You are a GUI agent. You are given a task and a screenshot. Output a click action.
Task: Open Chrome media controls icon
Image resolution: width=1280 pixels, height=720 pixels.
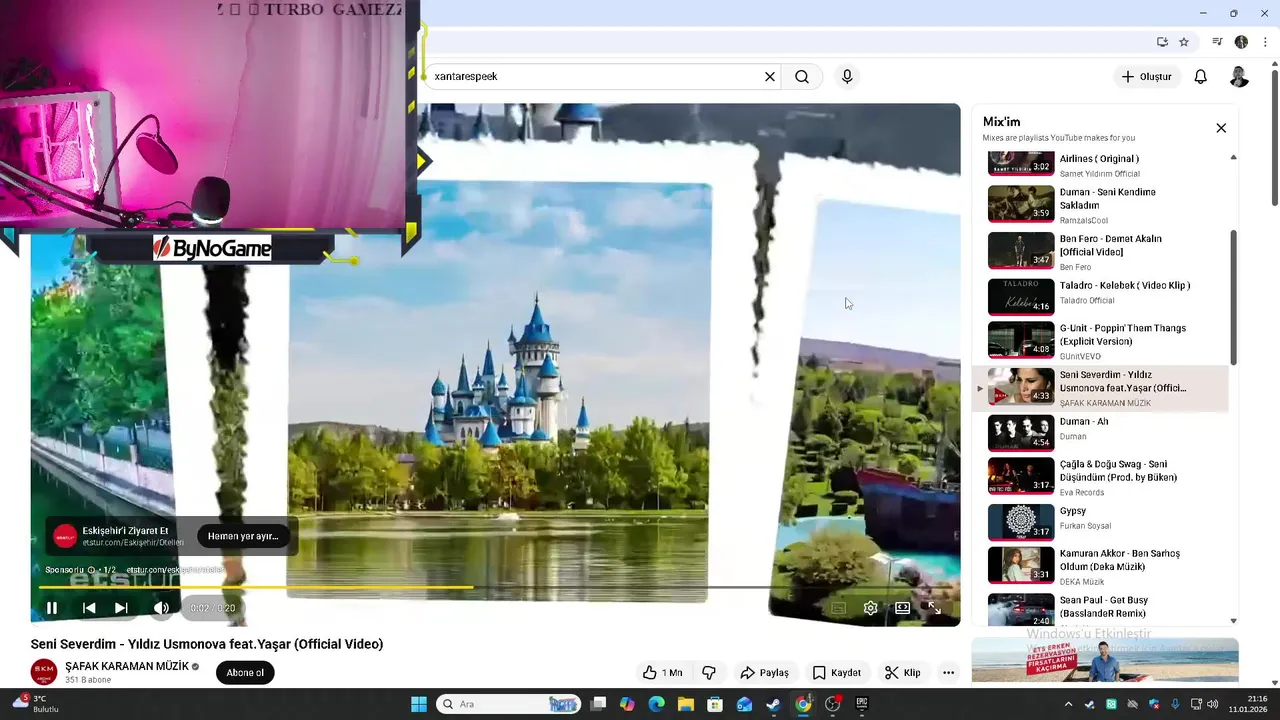[1217, 42]
